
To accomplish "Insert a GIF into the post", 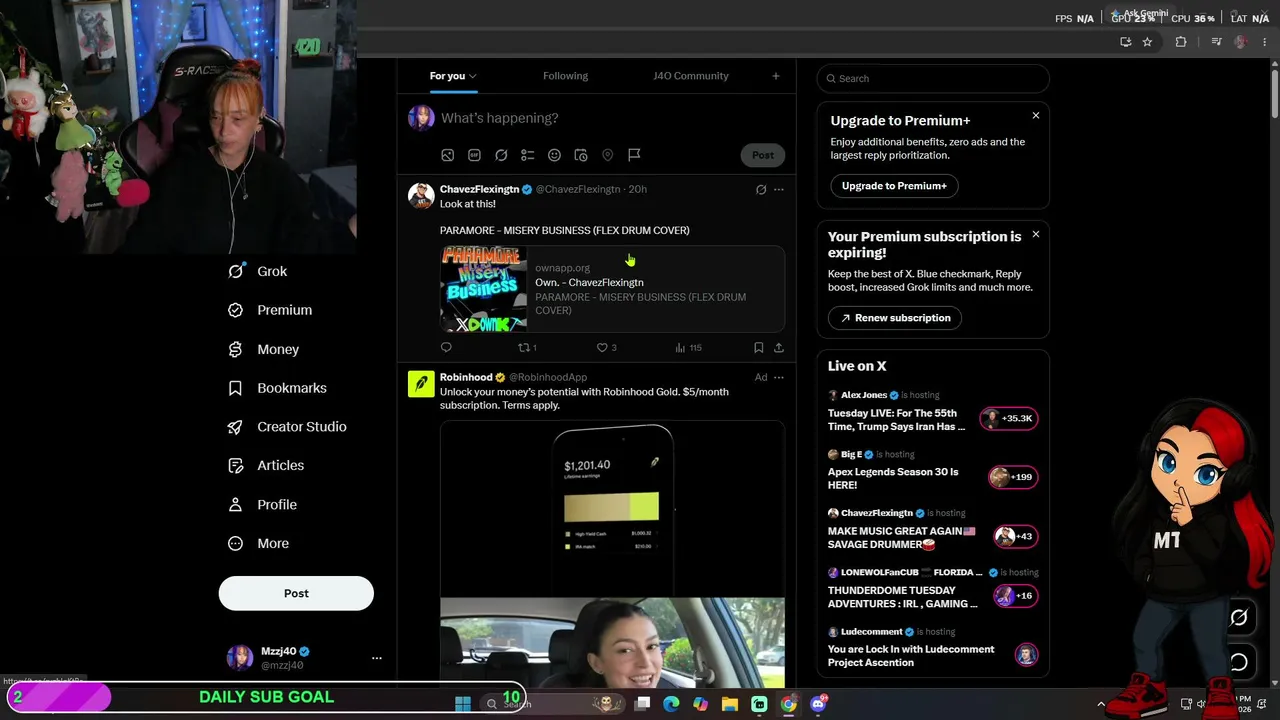I will click(x=474, y=155).
